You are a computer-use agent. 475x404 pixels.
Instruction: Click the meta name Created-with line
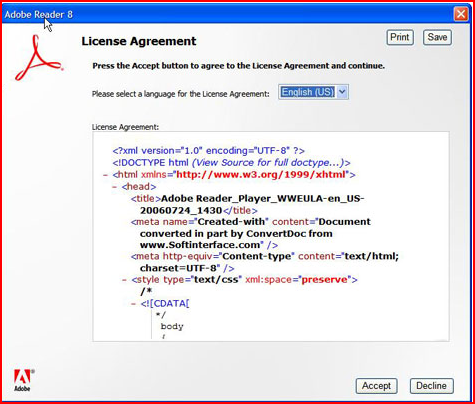[251, 222]
